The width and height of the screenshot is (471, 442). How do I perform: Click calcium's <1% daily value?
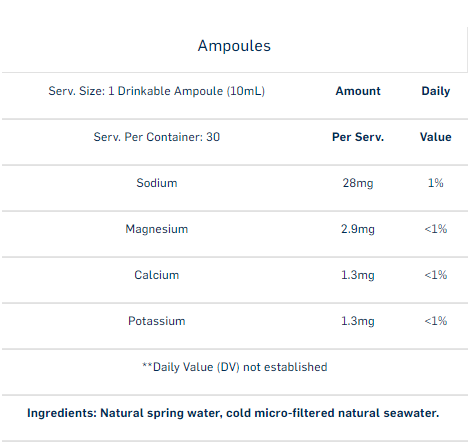tap(436, 275)
